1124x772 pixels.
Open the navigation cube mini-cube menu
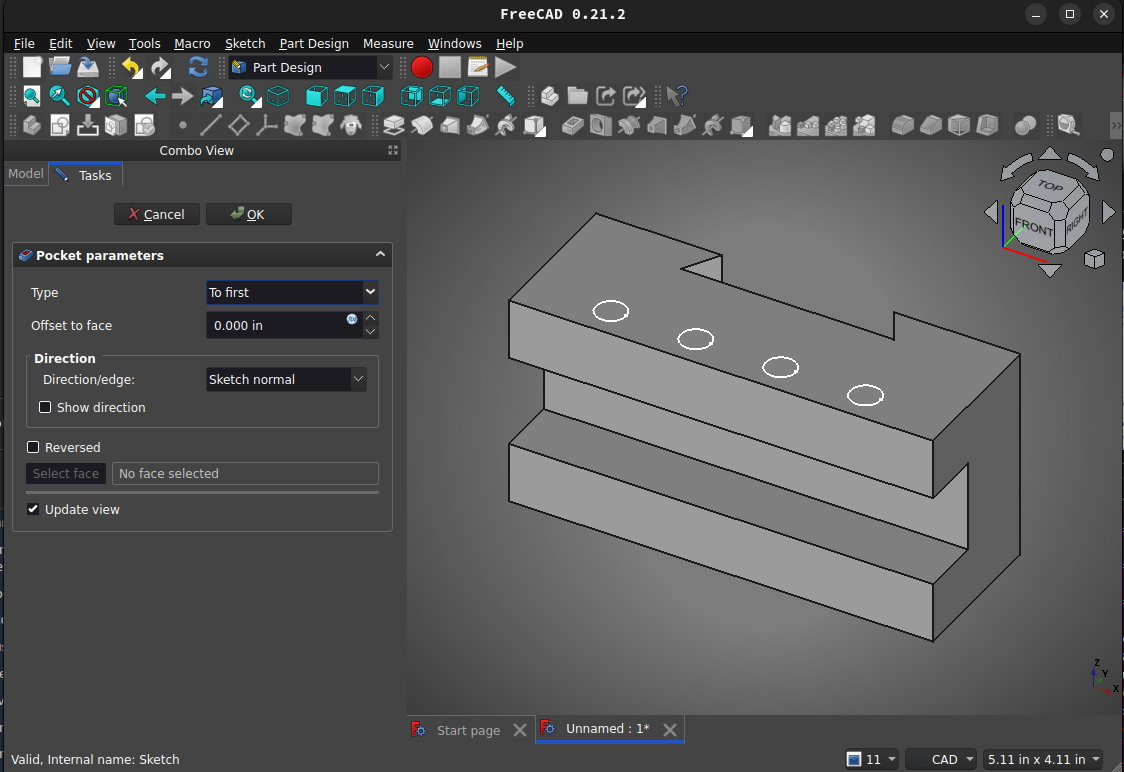pos(1094,259)
